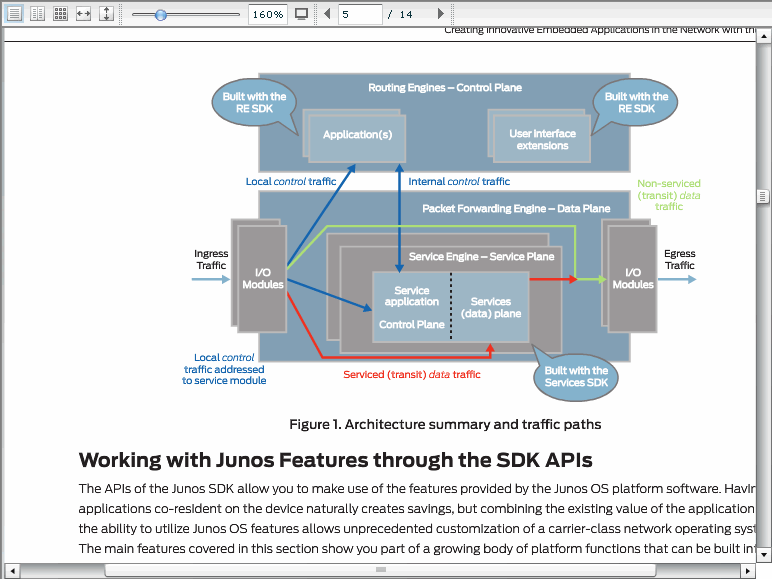Click left 'I/O Modules' block
The image size is (772, 579).
(x=262, y=279)
